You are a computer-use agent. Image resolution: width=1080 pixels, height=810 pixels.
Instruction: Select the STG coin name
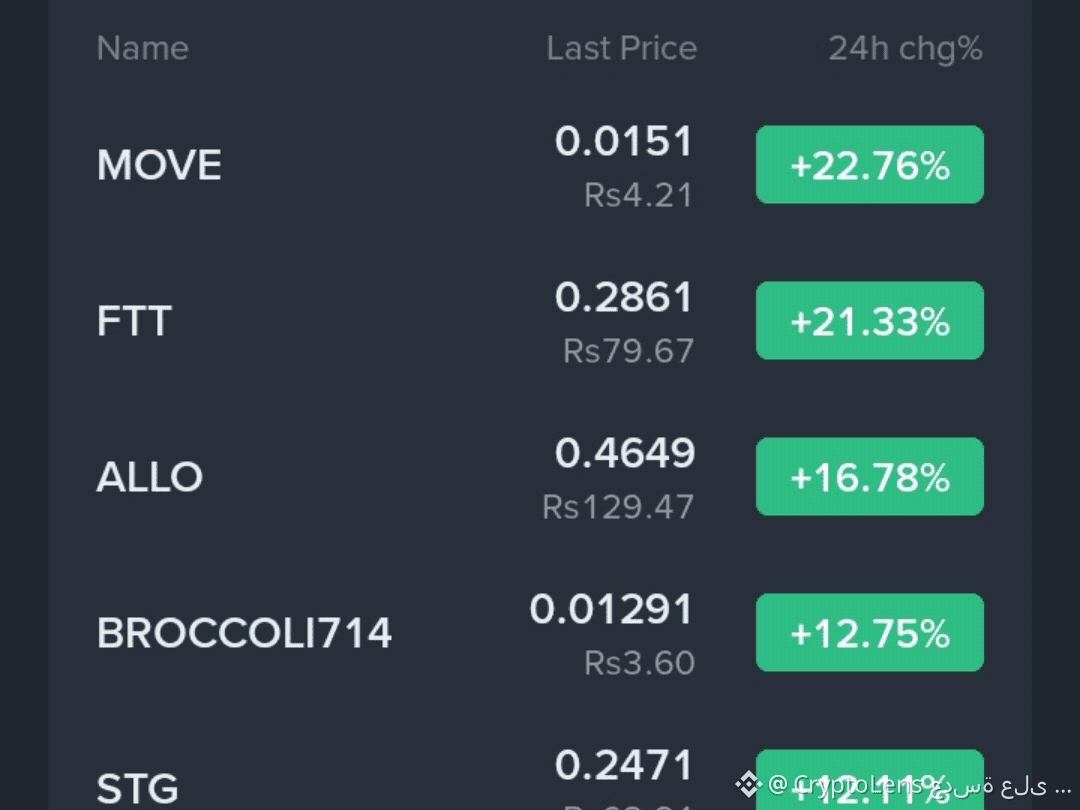(138, 788)
